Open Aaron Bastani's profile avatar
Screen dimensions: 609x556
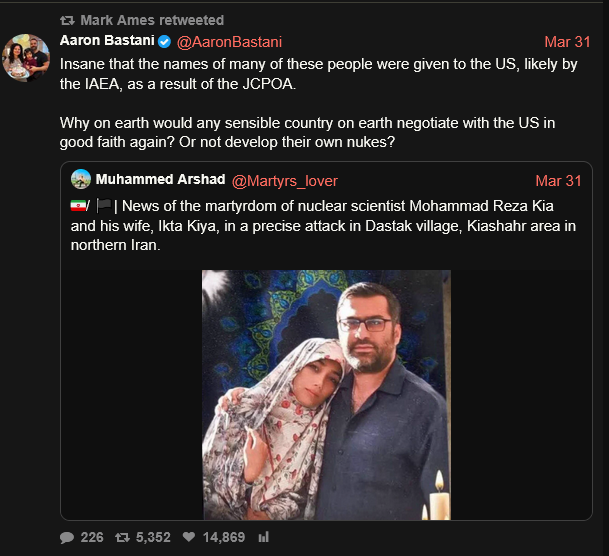click(26, 59)
